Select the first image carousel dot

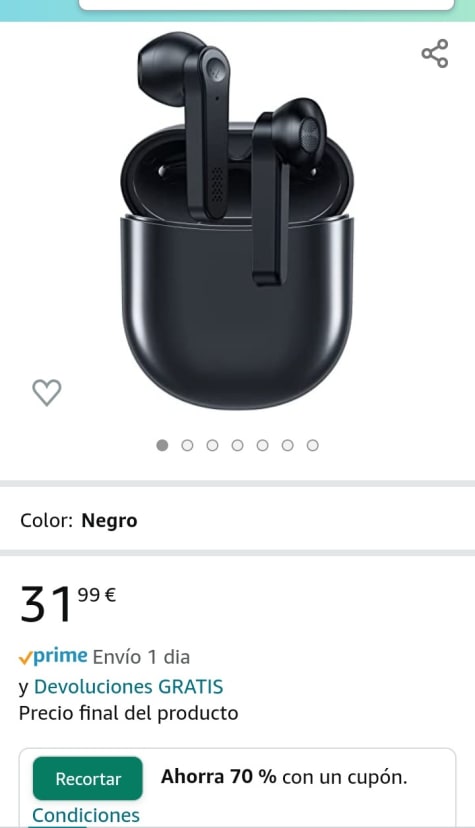162,445
